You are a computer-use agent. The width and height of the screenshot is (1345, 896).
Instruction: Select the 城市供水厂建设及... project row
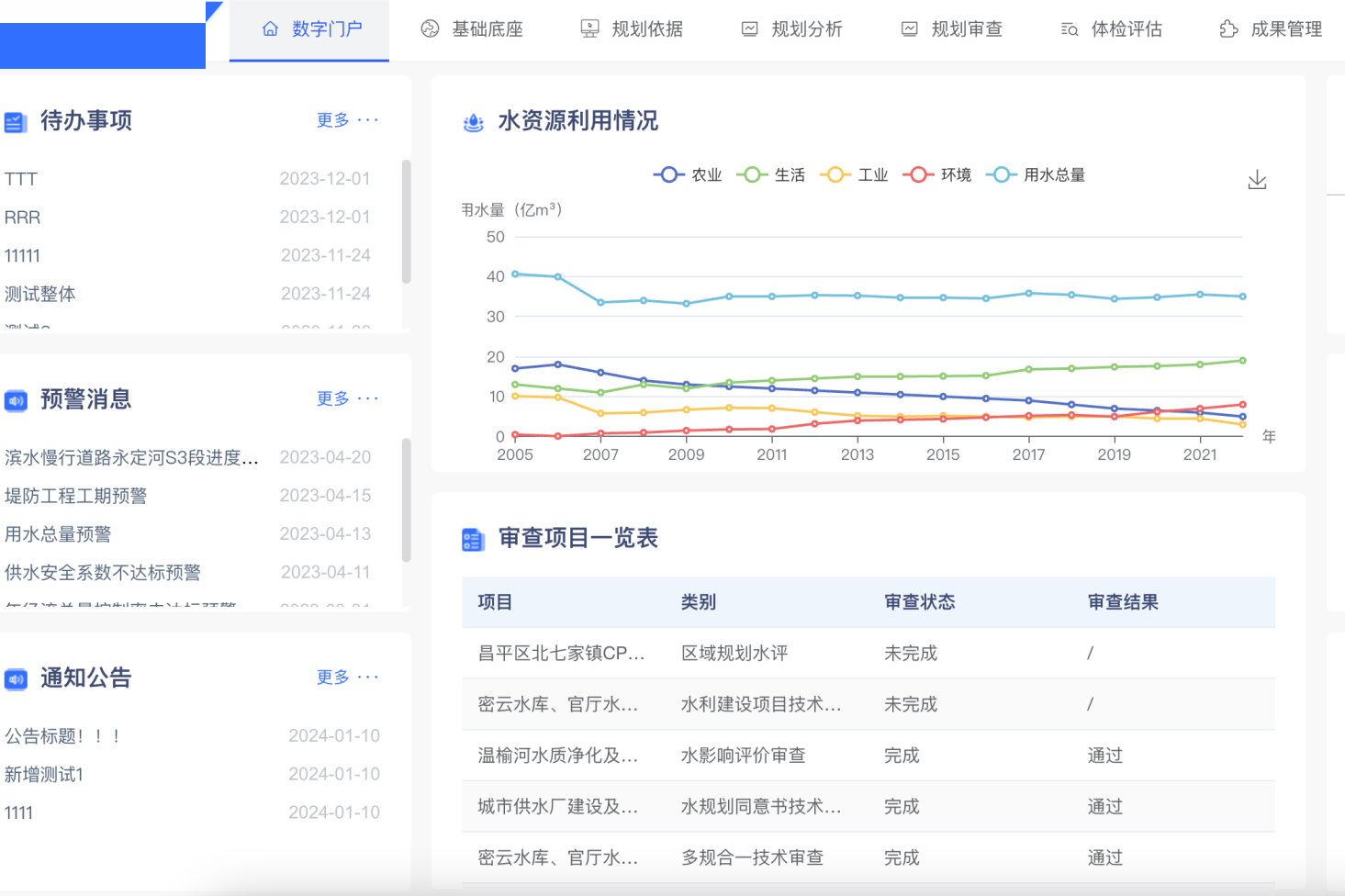click(x=869, y=807)
